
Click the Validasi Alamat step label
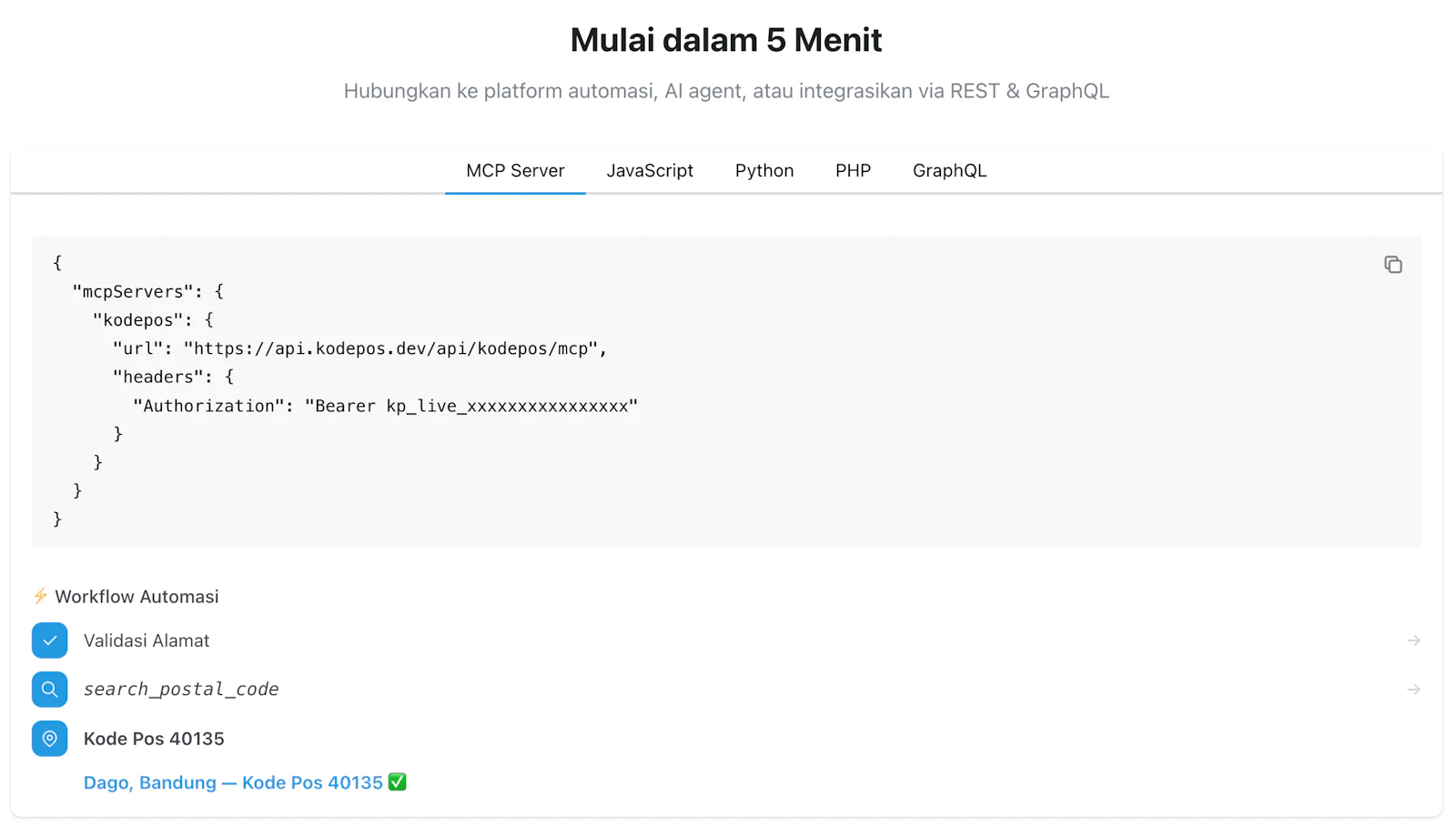147,640
